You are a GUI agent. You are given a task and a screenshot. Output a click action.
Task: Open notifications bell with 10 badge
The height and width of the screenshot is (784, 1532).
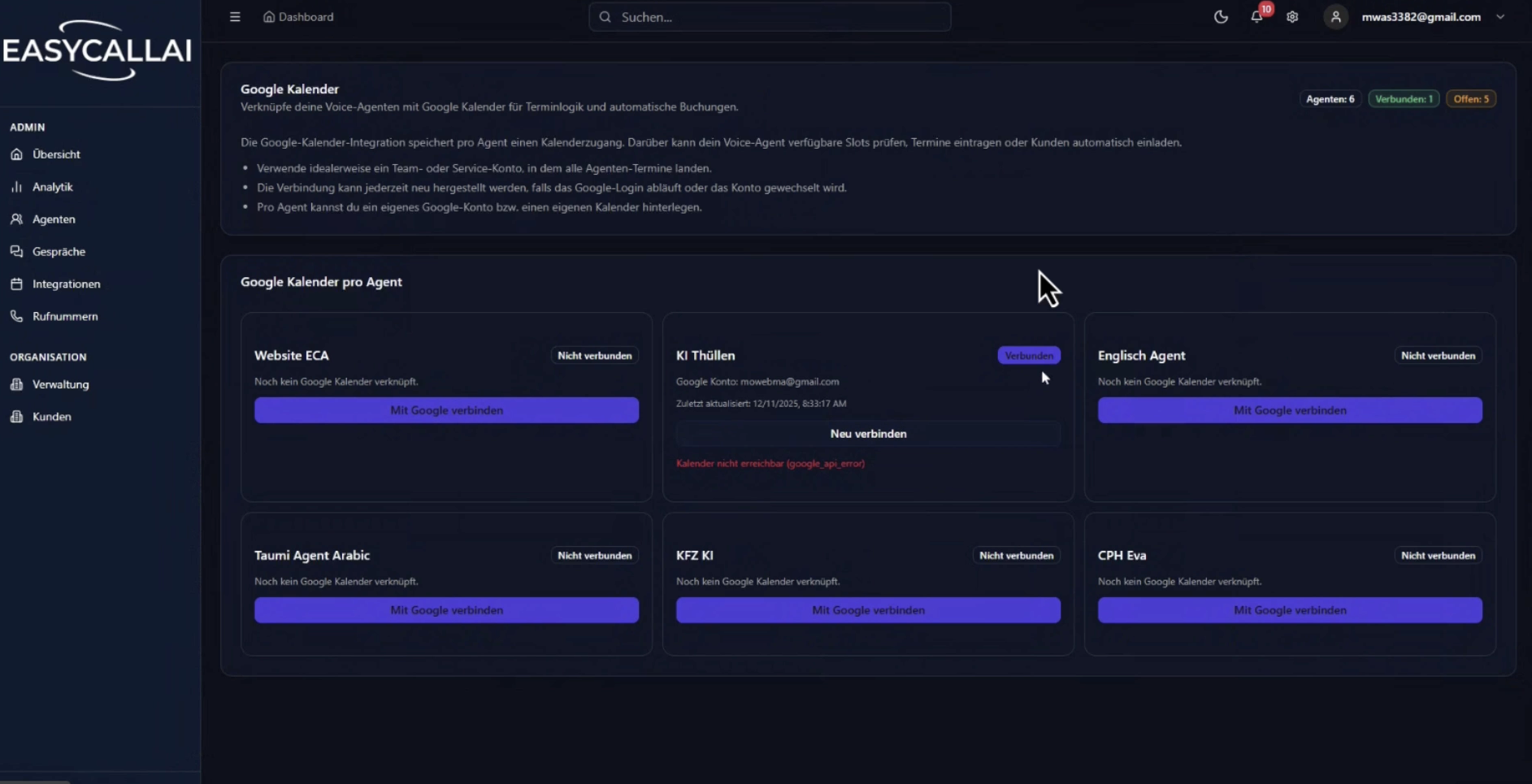(x=1256, y=17)
